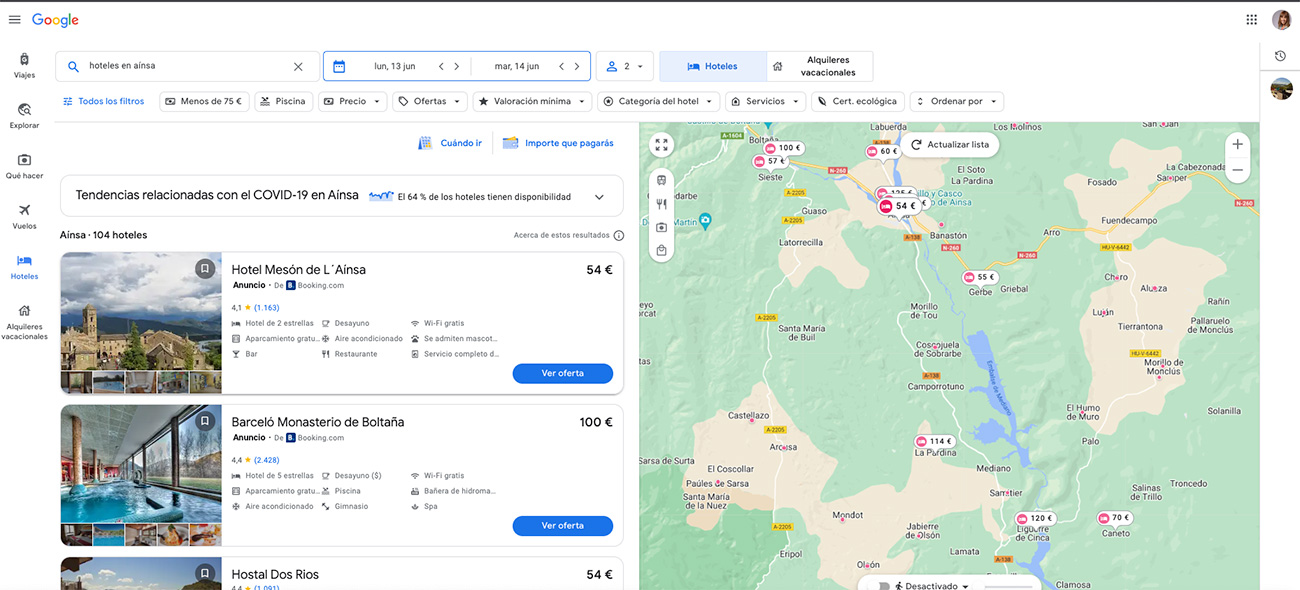Viewport: 1300px width, 590px height.
Task: Go to previous day for check-in lun, 13 jun
Action: [441, 66]
